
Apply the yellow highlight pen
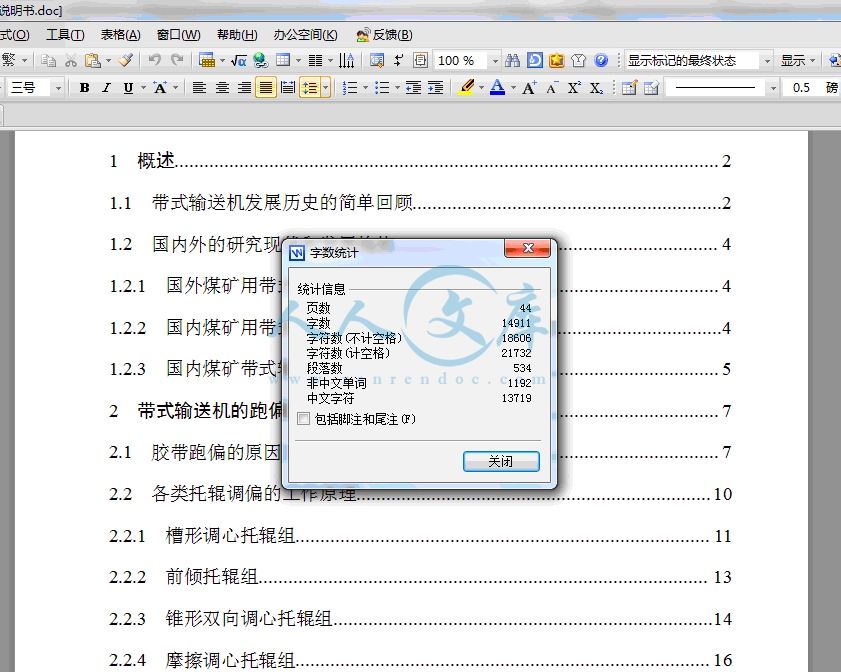pyautogui.click(x=467, y=87)
